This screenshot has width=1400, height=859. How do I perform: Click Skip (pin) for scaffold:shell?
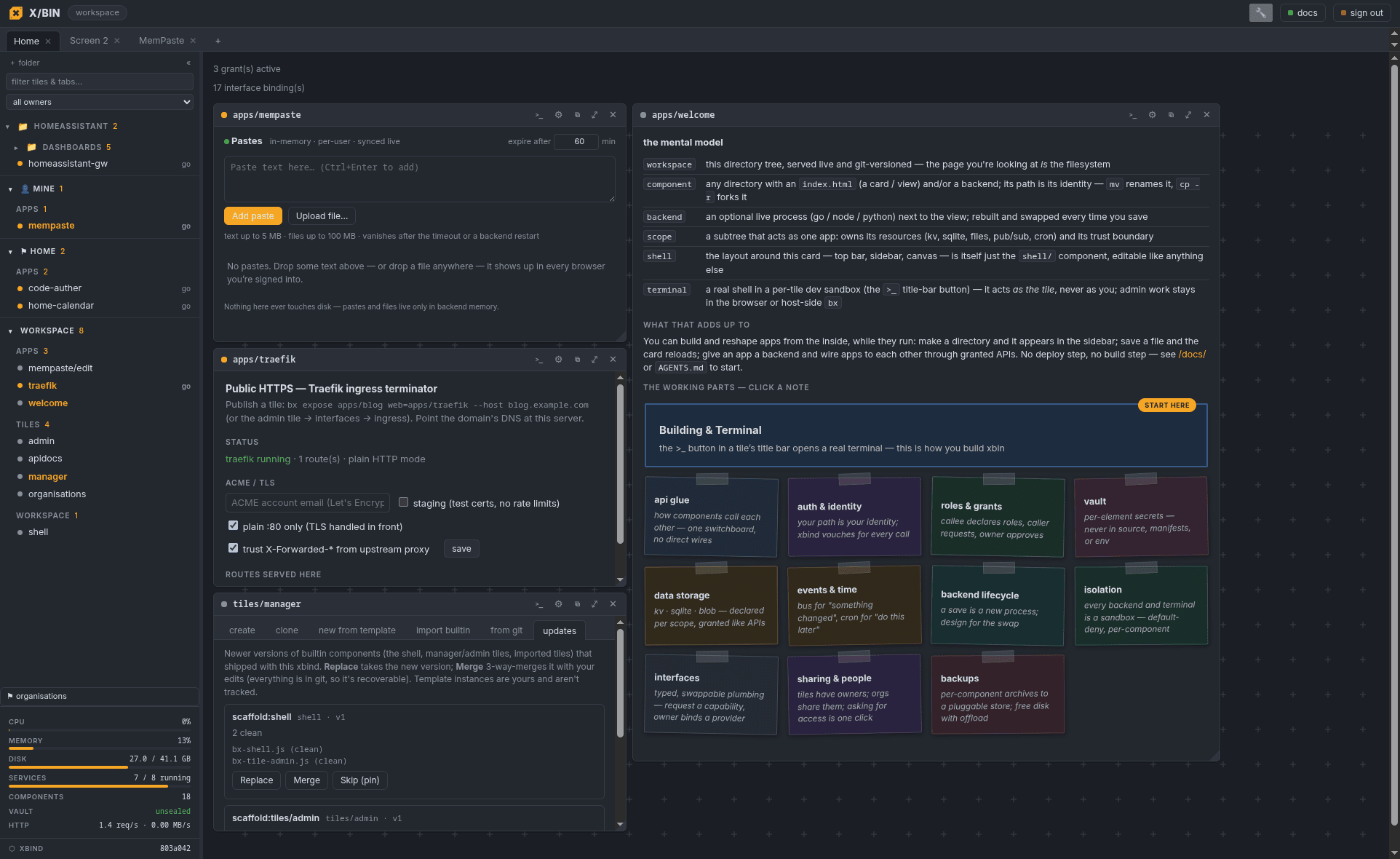coord(360,780)
